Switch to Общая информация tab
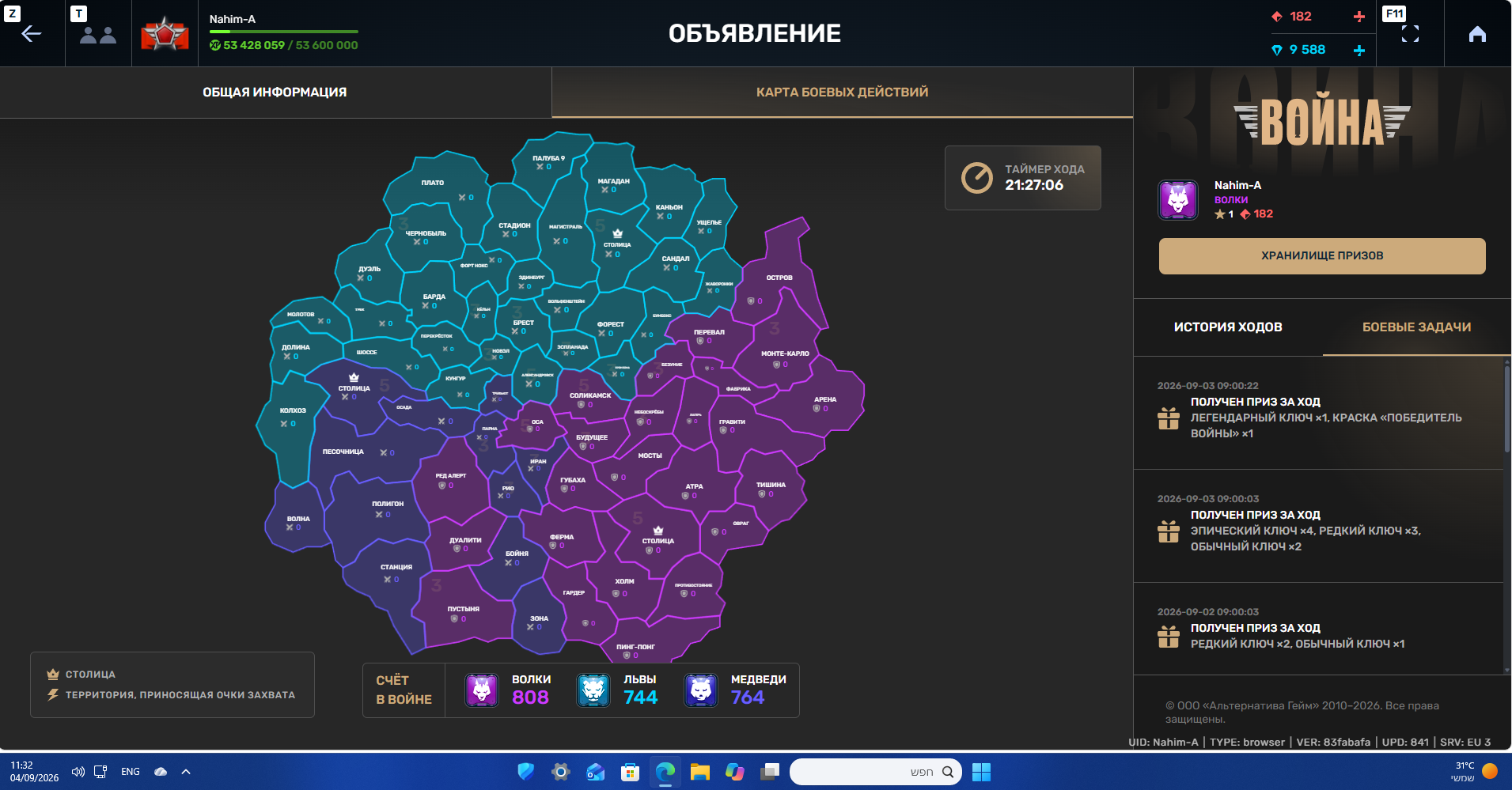The image size is (1512, 790). tap(275, 93)
